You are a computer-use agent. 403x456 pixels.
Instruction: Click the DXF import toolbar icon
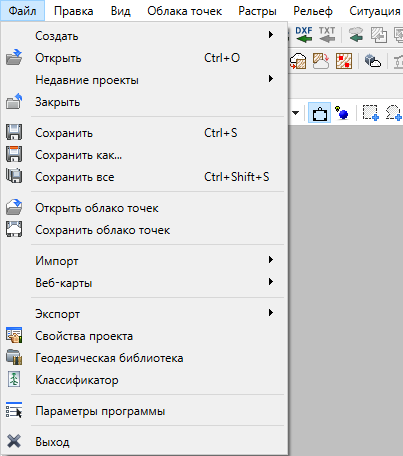click(304, 35)
